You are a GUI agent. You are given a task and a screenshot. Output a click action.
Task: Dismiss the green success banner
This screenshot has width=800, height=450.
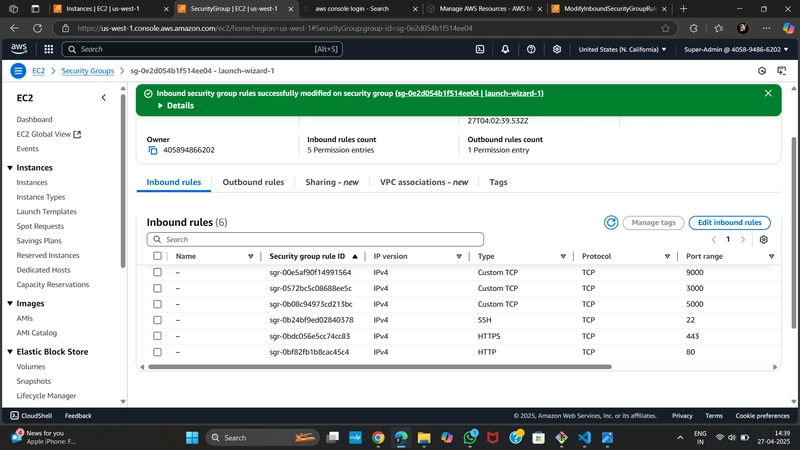click(x=768, y=93)
